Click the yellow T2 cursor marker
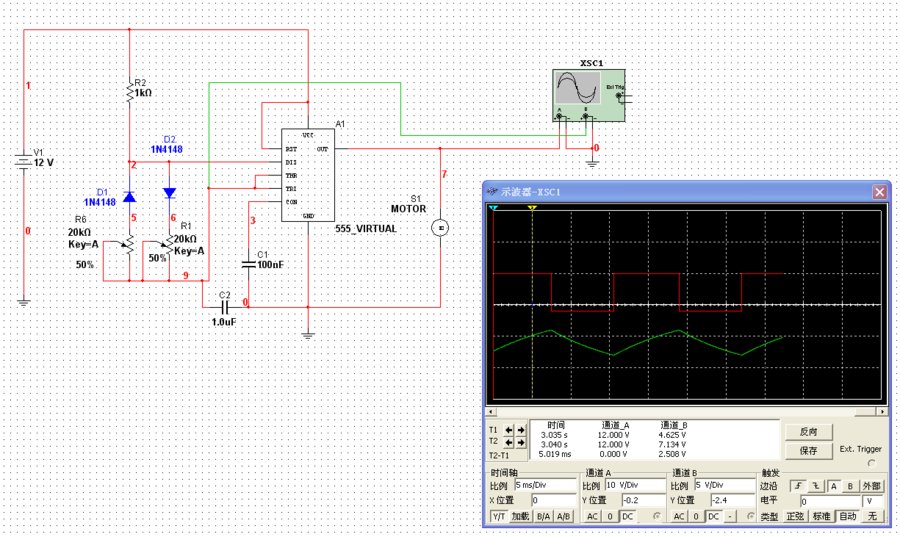 pyautogui.click(x=532, y=208)
